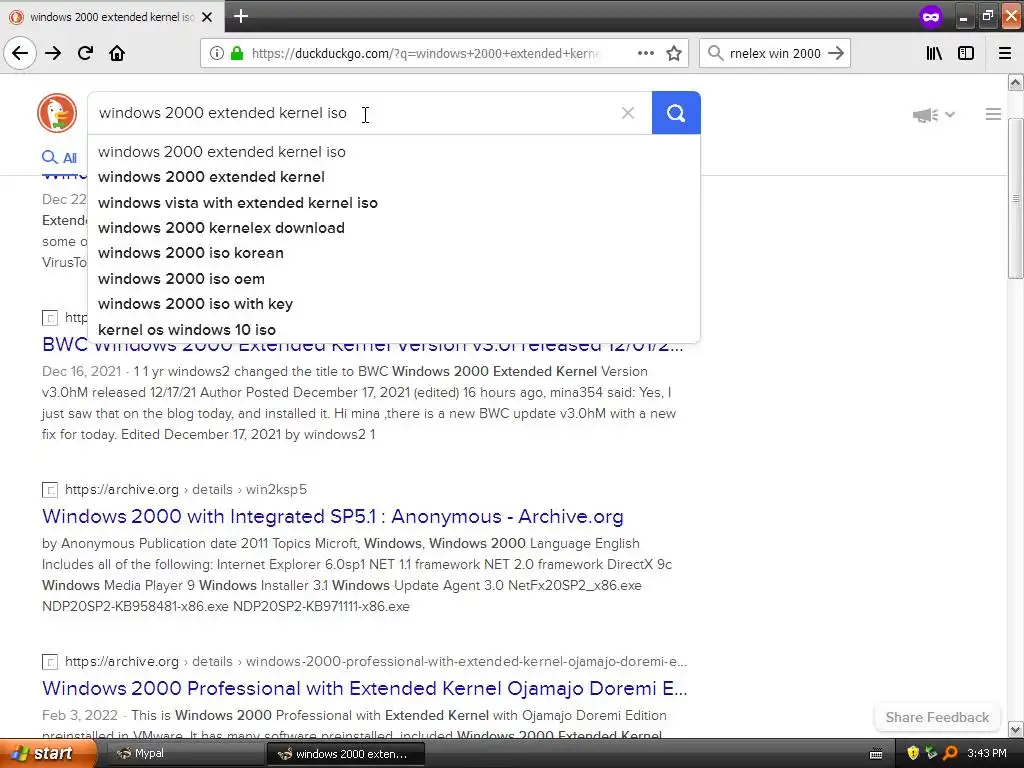
Task: Select suggestion 'windows 2000 iso oem'
Action: pos(394,279)
